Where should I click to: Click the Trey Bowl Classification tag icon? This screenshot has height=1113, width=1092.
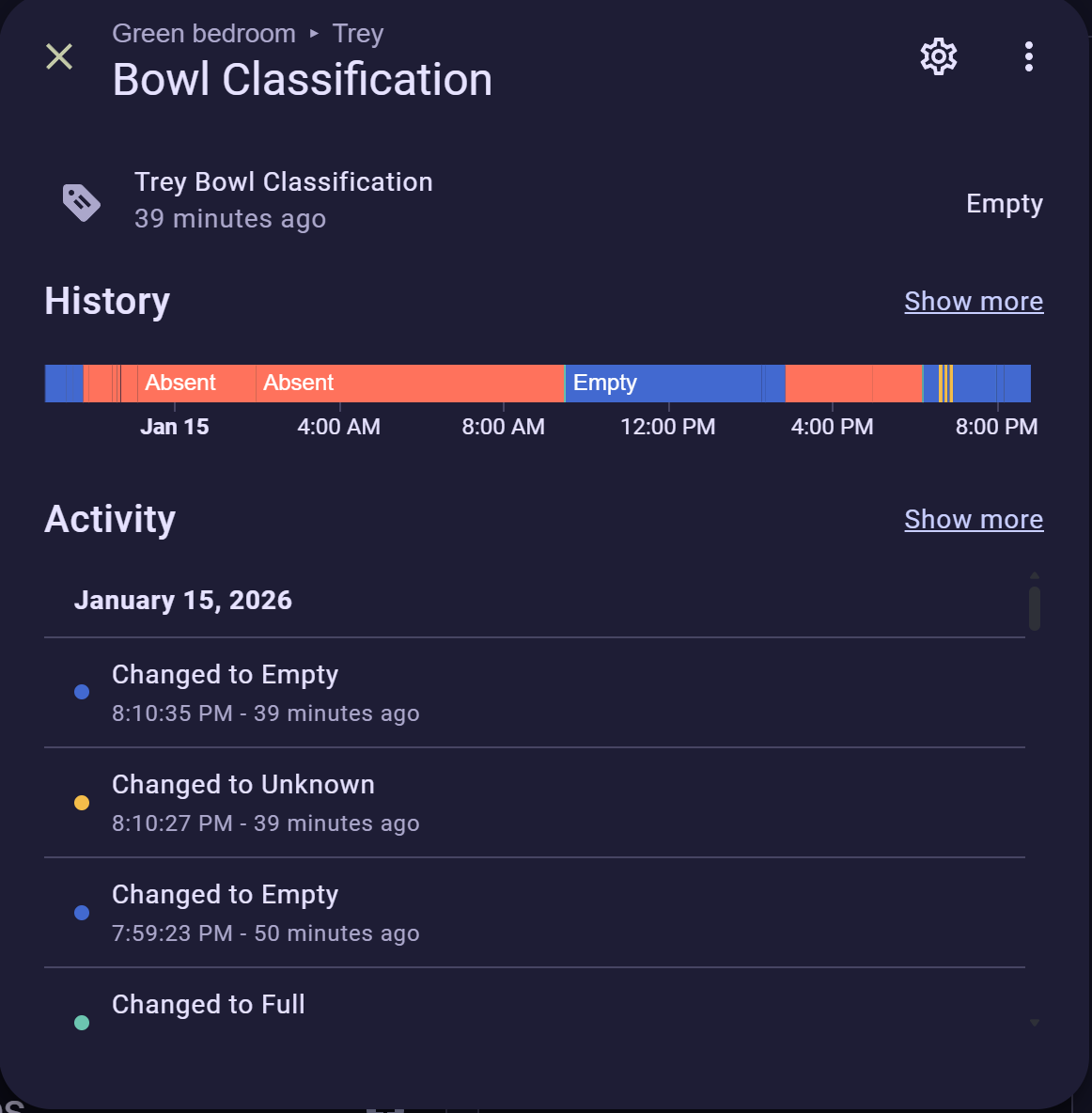pyautogui.click(x=82, y=201)
